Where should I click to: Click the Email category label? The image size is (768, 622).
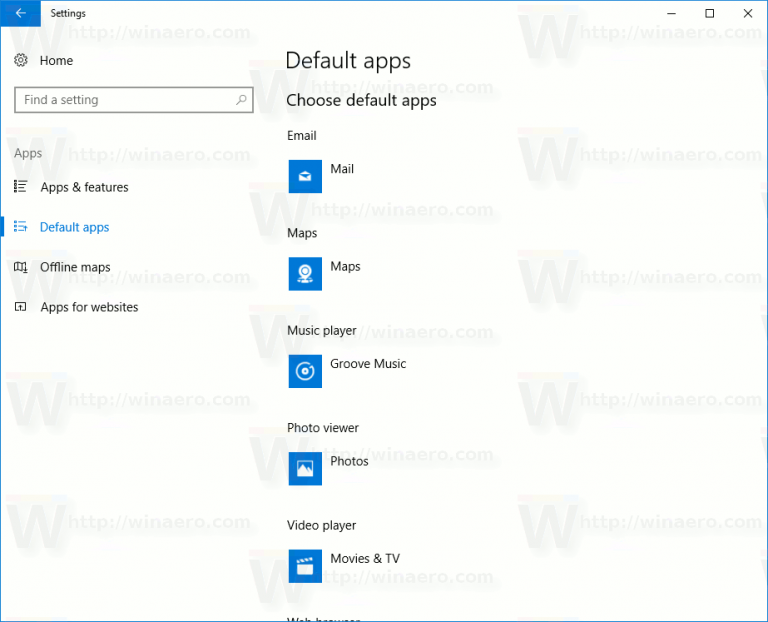(302, 136)
